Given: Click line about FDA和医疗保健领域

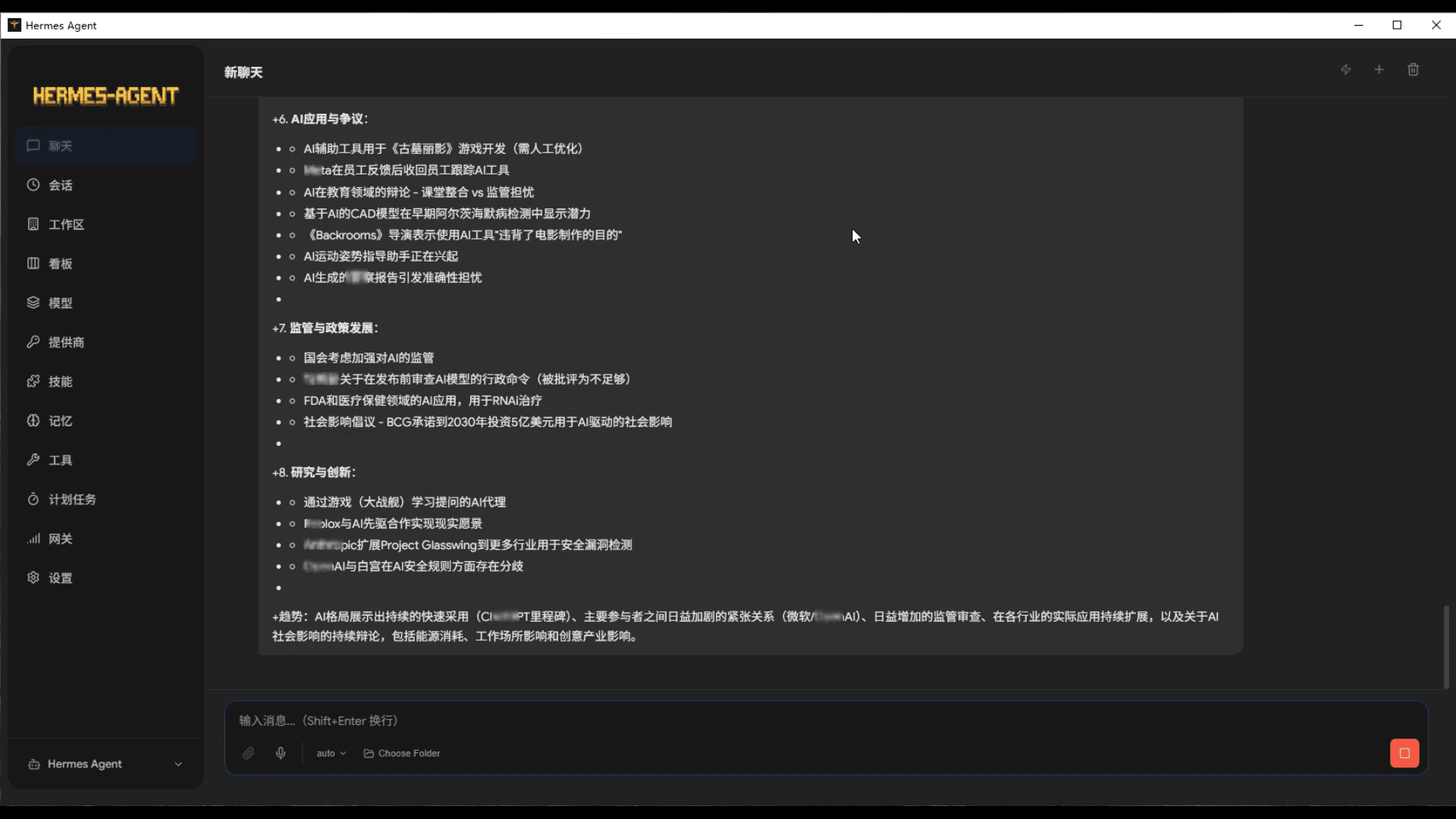Looking at the screenshot, I should (423, 400).
